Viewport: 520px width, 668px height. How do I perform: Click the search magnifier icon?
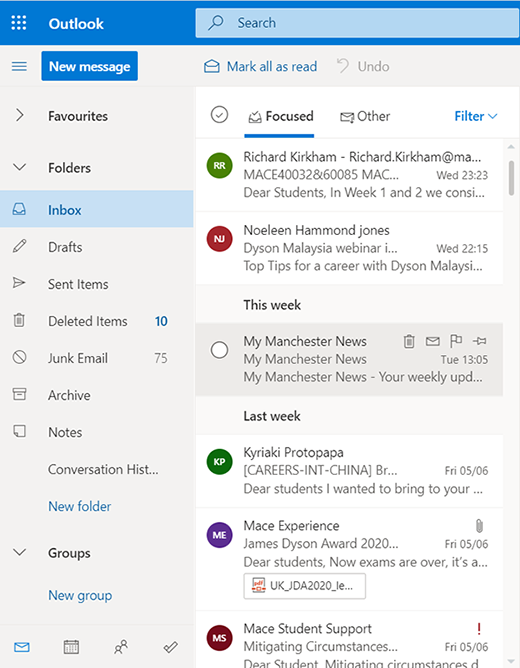216,23
